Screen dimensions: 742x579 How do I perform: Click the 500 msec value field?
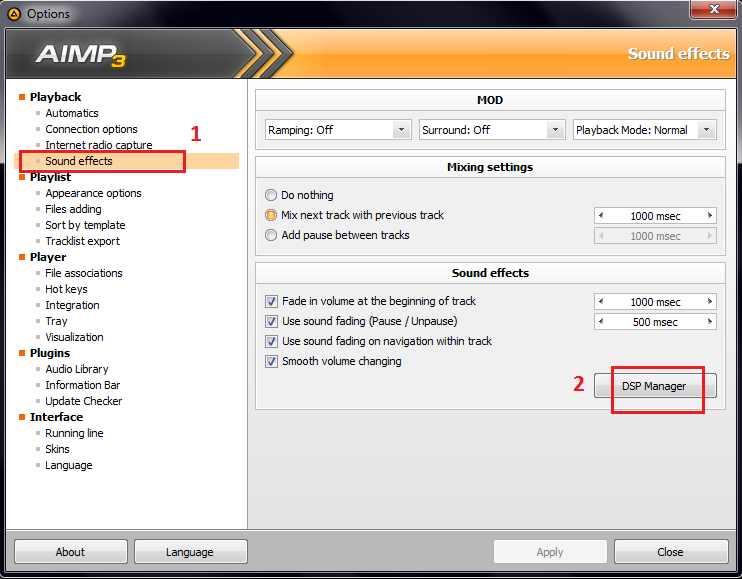[655, 322]
